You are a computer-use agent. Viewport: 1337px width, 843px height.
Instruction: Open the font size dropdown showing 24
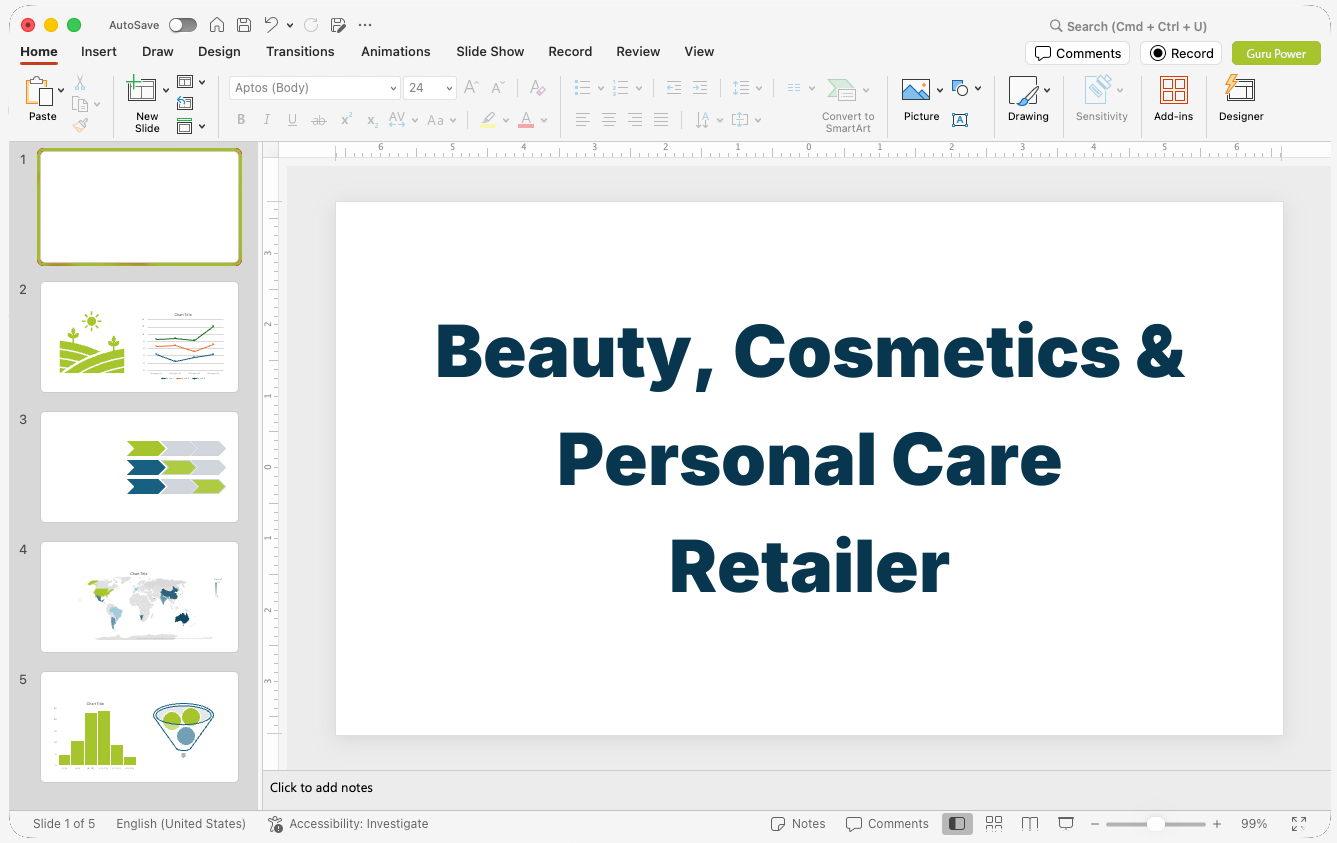click(x=450, y=88)
